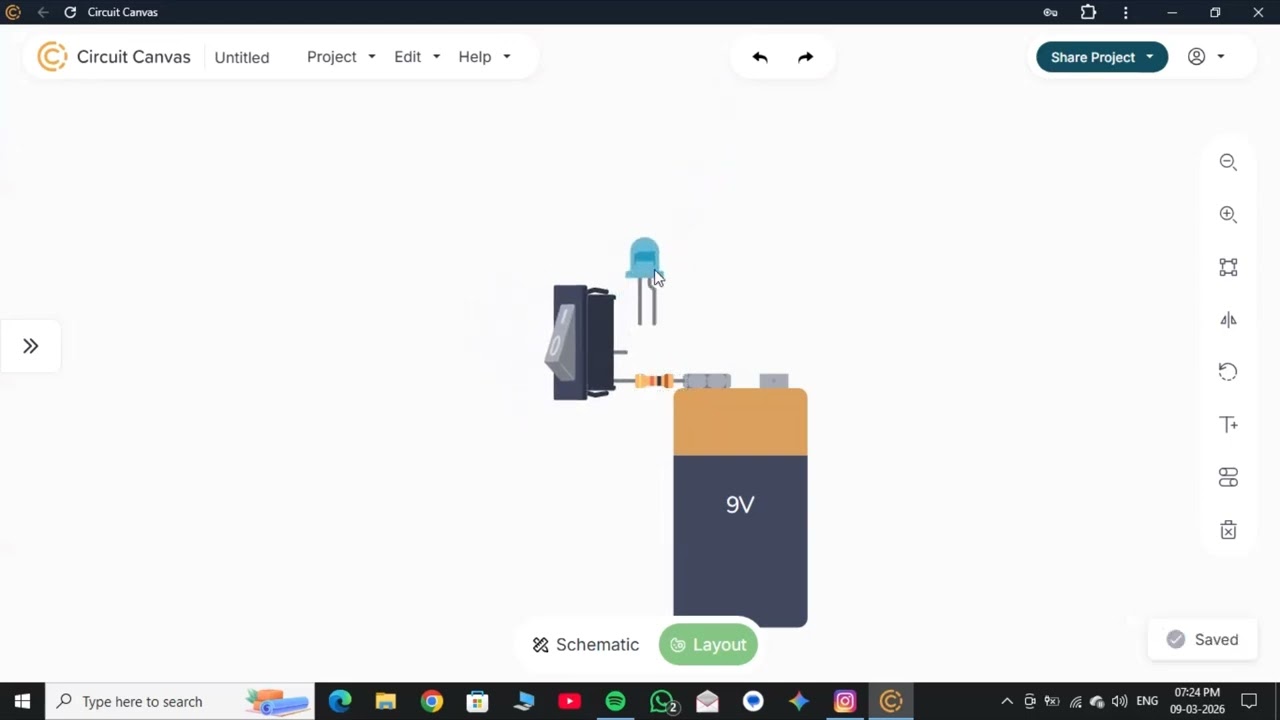1280x720 pixels.
Task: Click the Saved status indicator
Action: [1202, 640]
